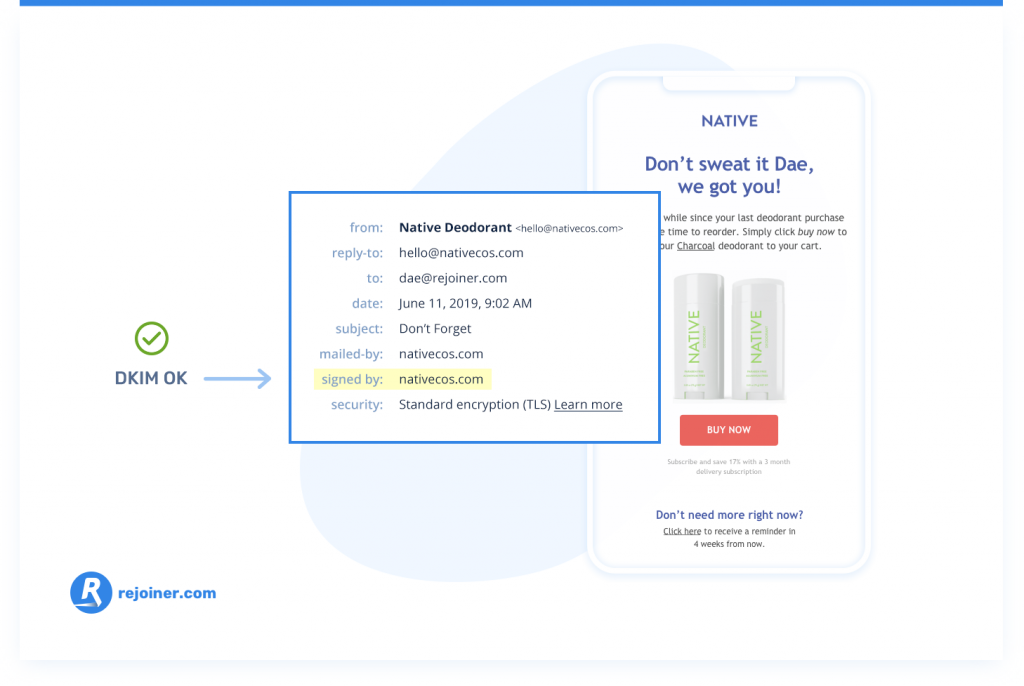Click the 'signed by:' field label

[x=352, y=380]
